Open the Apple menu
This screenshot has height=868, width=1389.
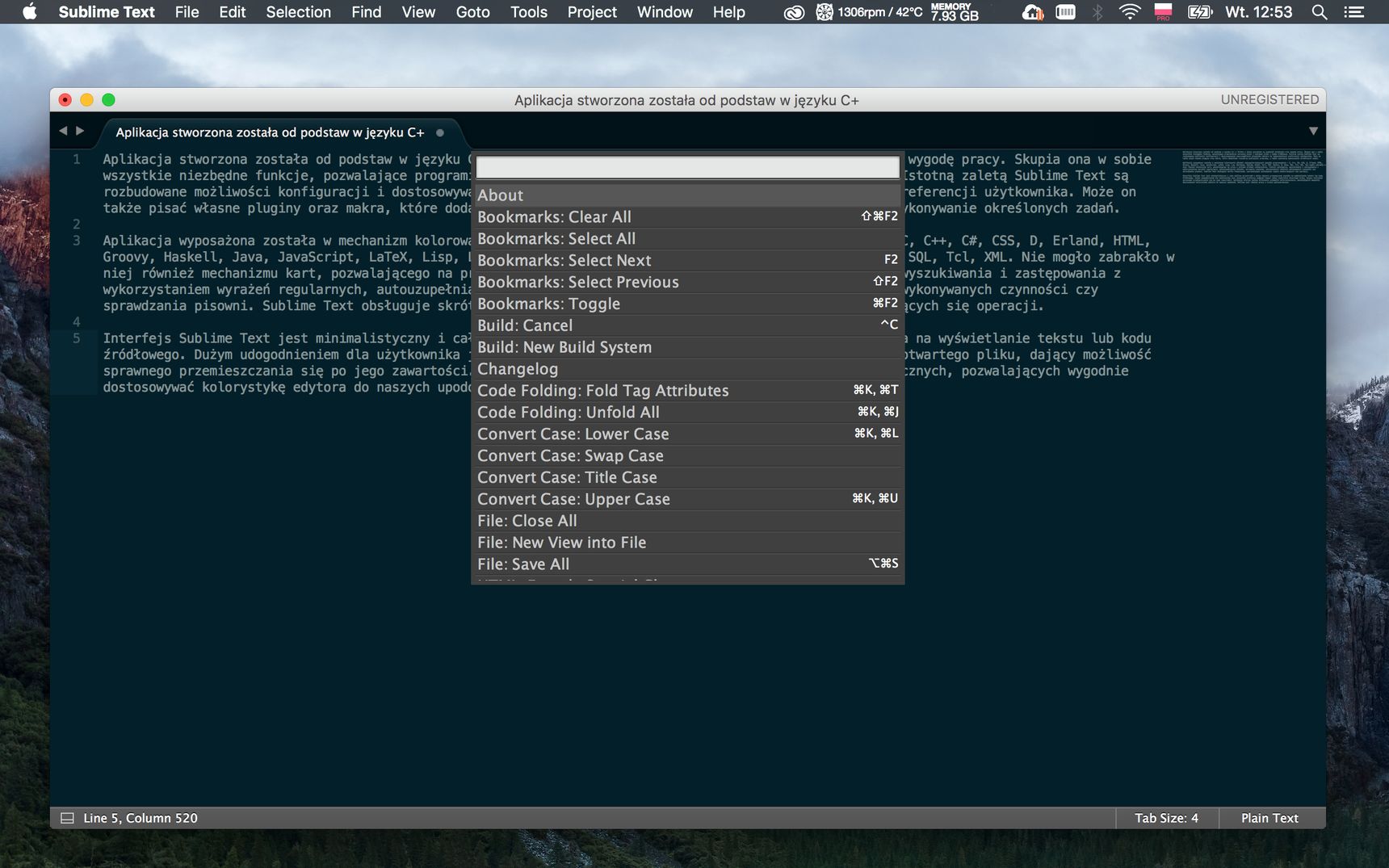30,12
